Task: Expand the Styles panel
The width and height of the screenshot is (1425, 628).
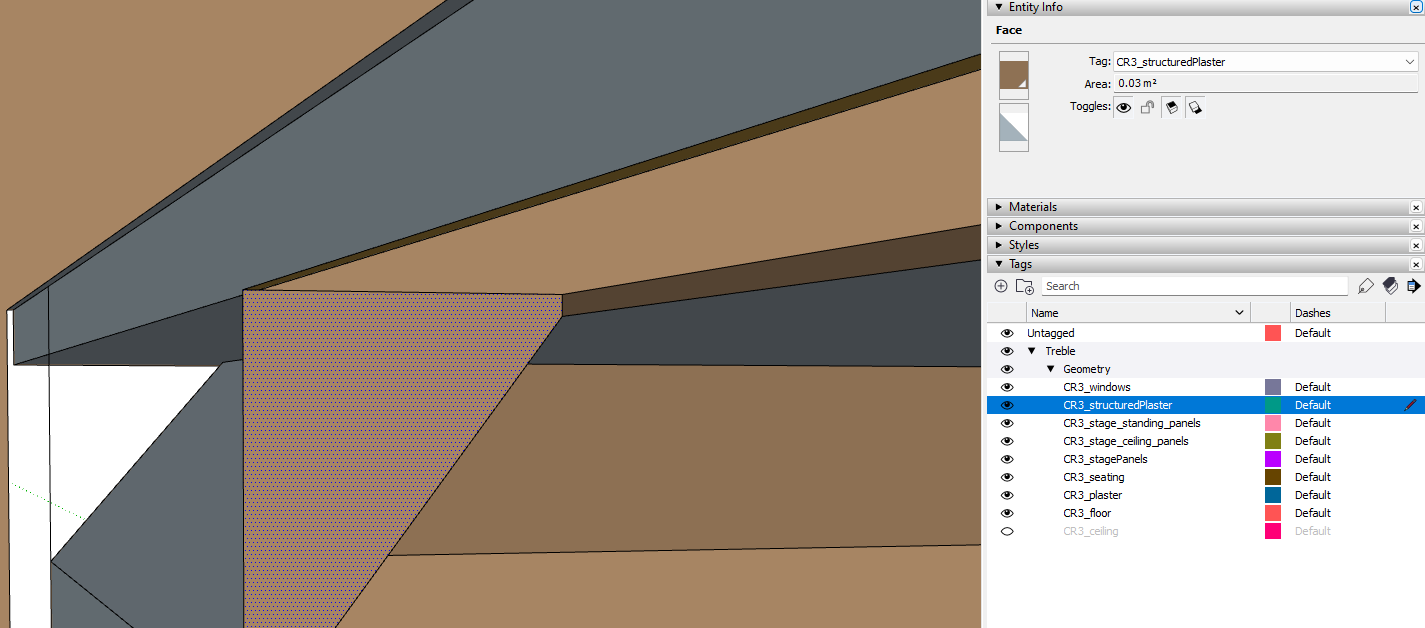Action: [x=998, y=245]
